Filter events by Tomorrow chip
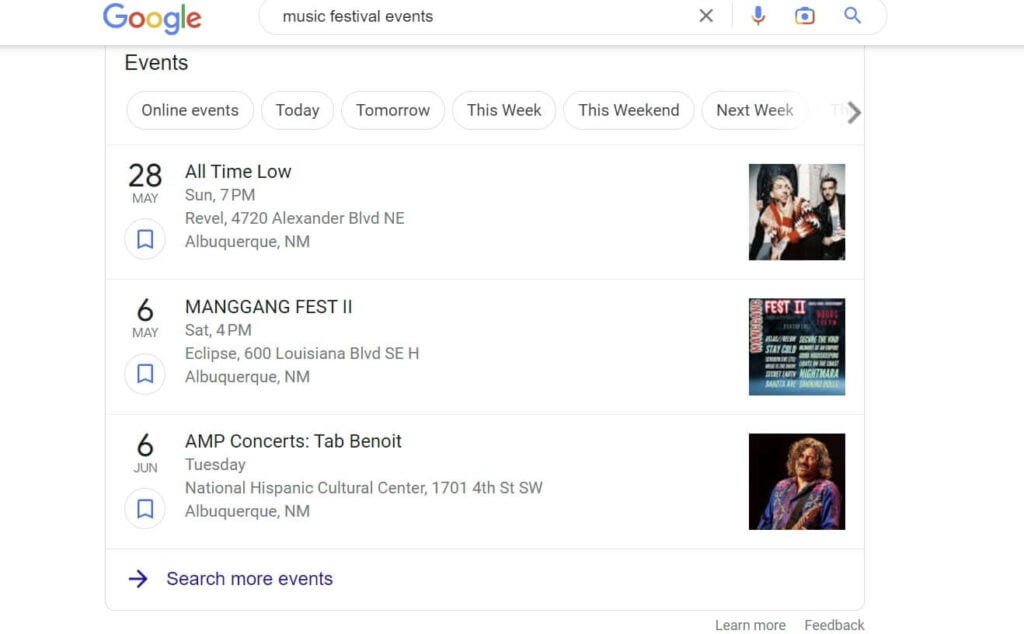Screen dimensions: 1024x634 pos(393,110)
